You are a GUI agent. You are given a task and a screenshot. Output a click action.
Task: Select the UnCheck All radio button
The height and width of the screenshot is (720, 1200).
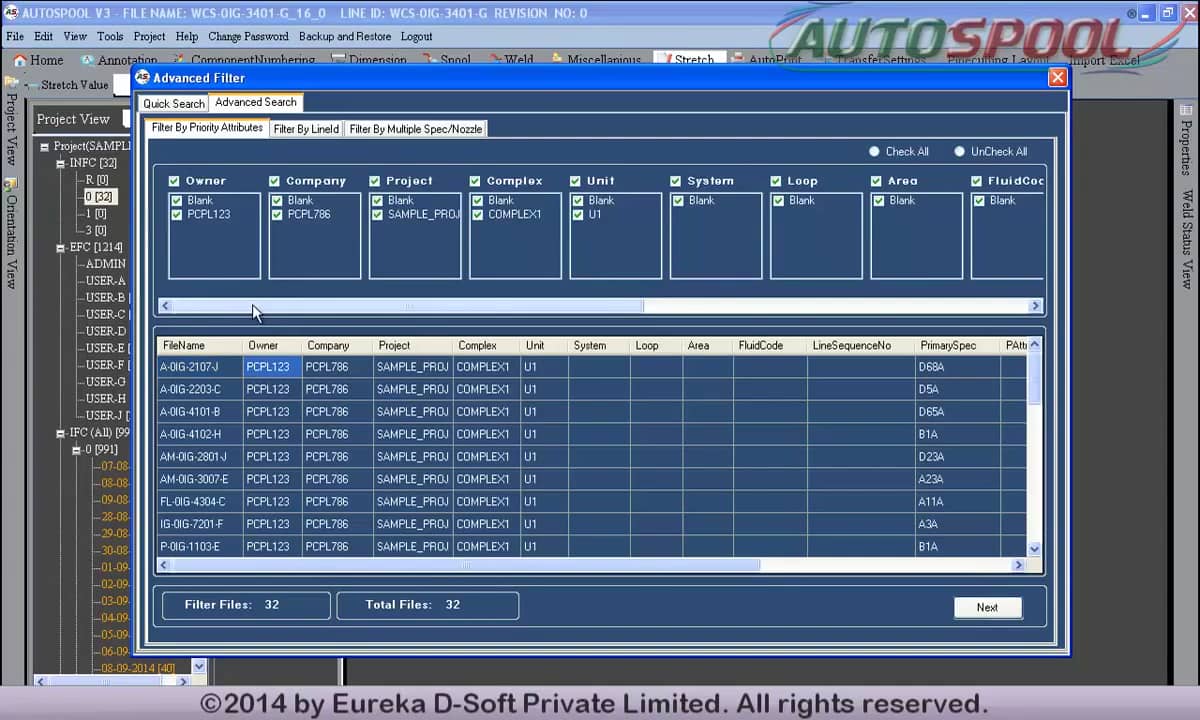click(959, 152)
